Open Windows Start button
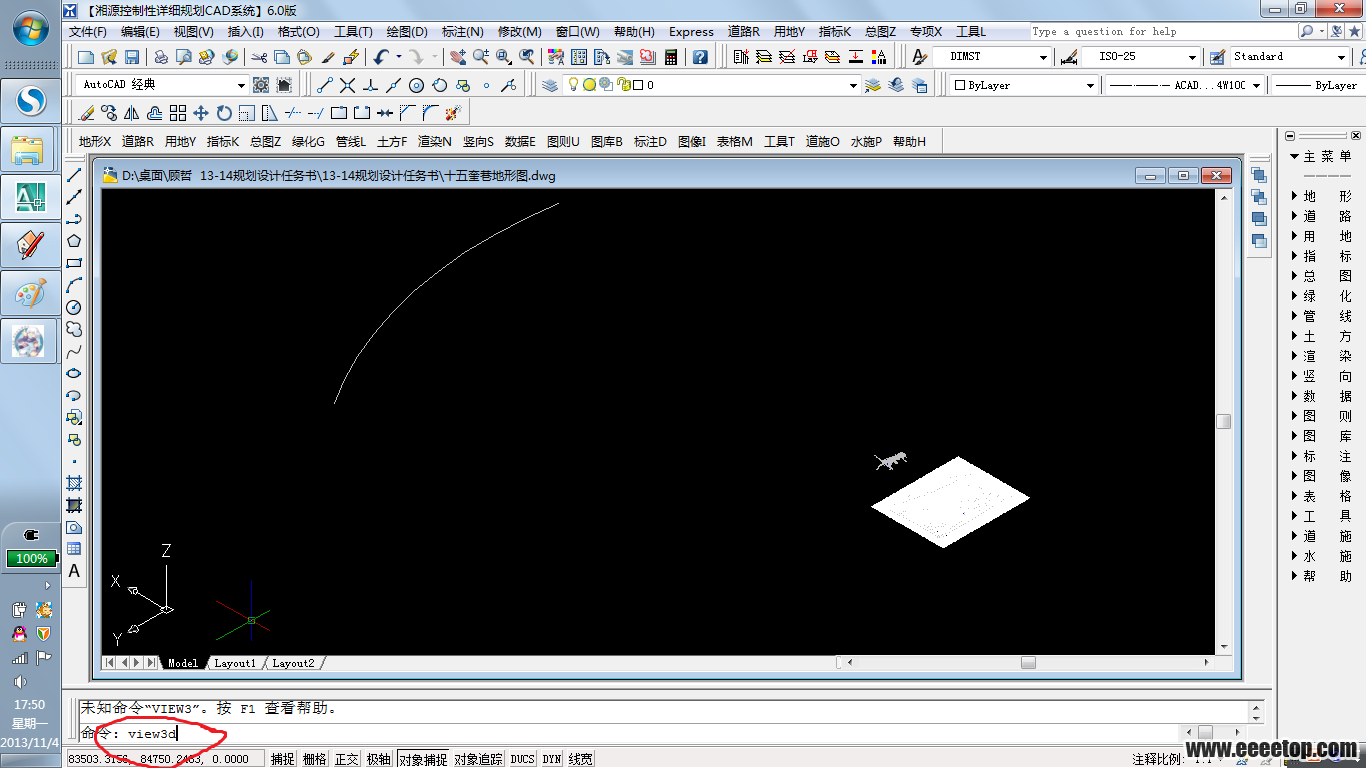 tap(31, 30)
